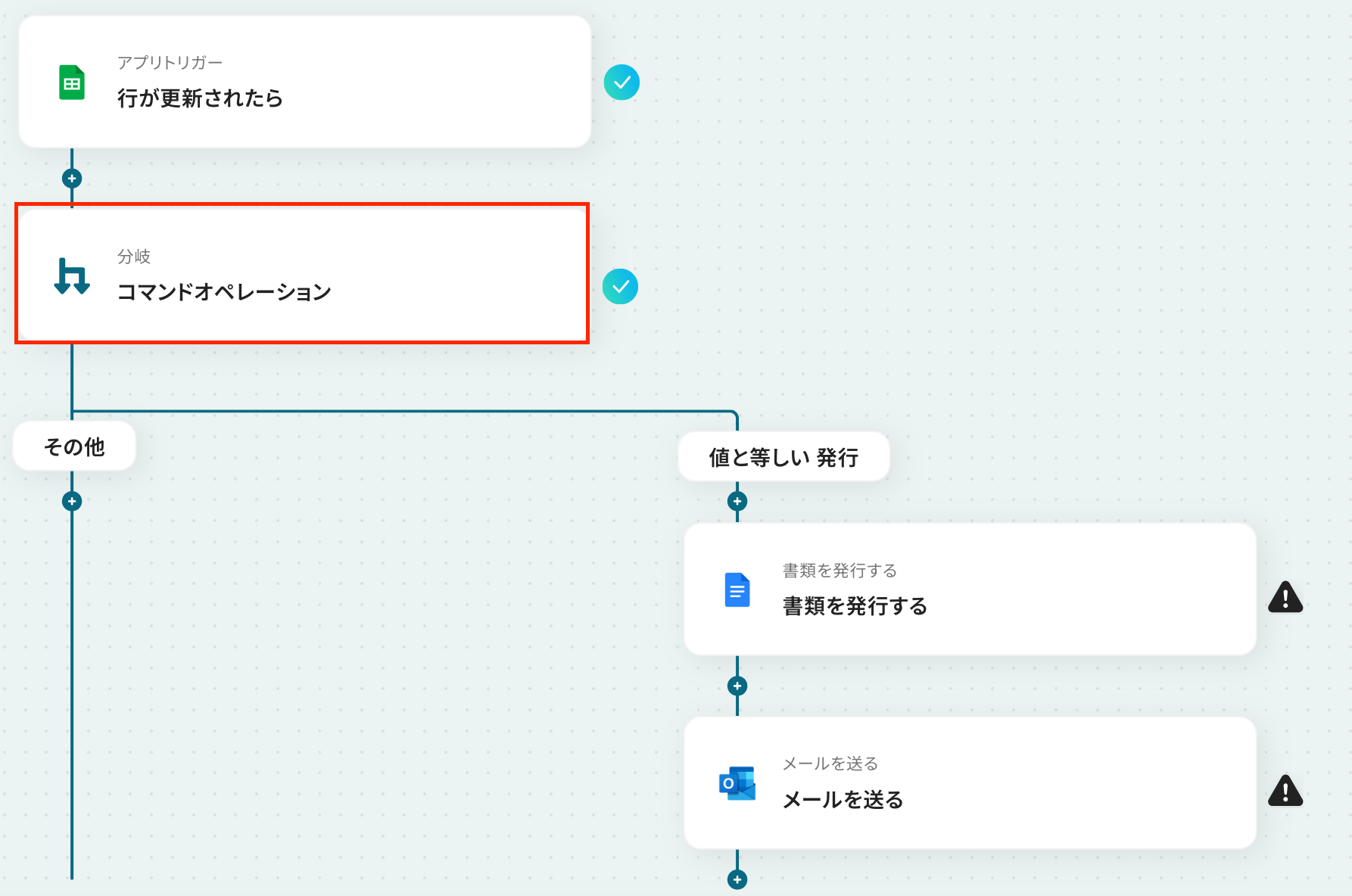Open the 書類を発行する action card

pos(970,590)
